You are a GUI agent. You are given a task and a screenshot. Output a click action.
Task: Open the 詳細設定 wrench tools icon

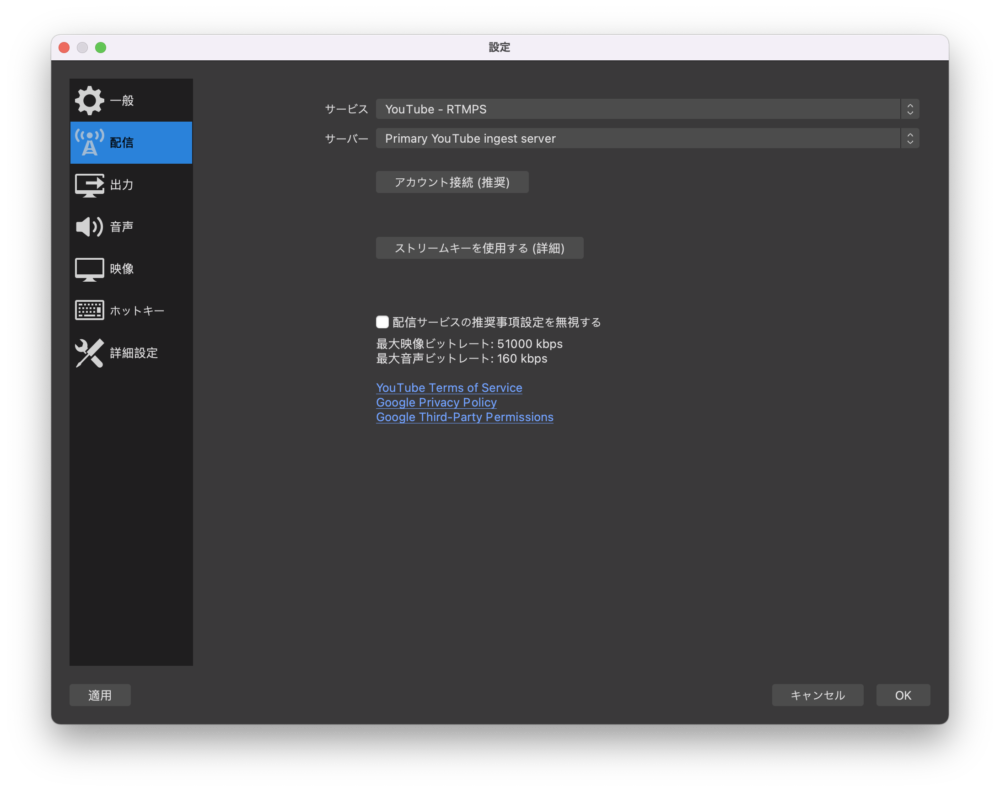point(89,353)
